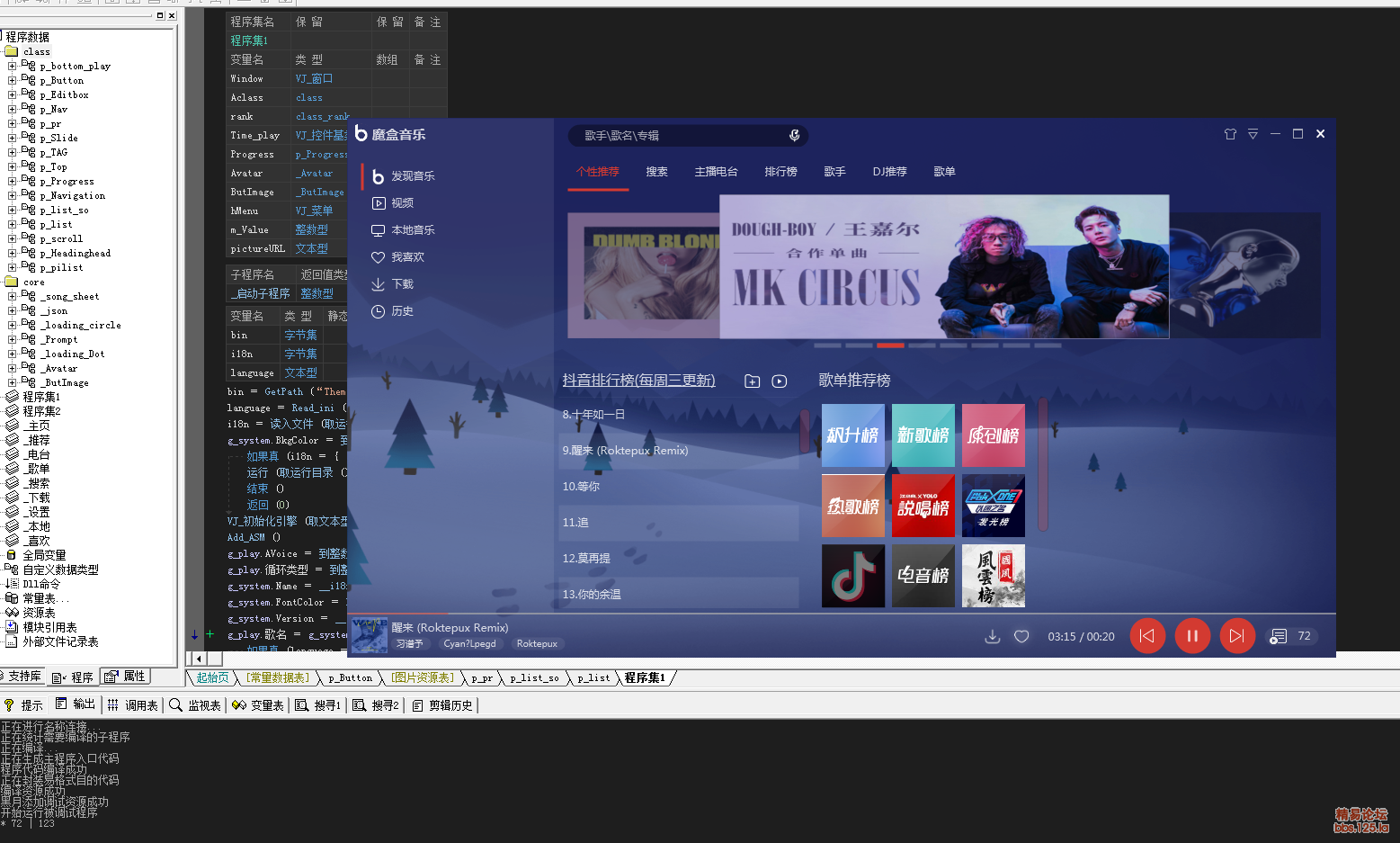The width and height of the screenshot is (1400, 843).
Task: Click the download icon in player bar
Action: tap(993, 636)
